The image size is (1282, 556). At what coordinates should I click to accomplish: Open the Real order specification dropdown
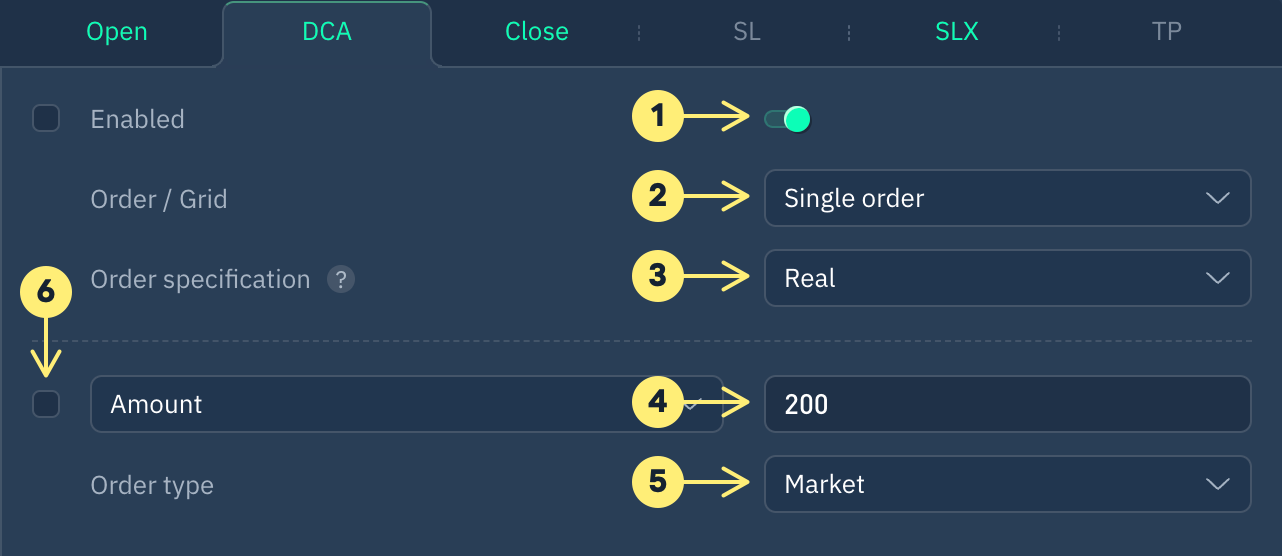[1007, 278]
